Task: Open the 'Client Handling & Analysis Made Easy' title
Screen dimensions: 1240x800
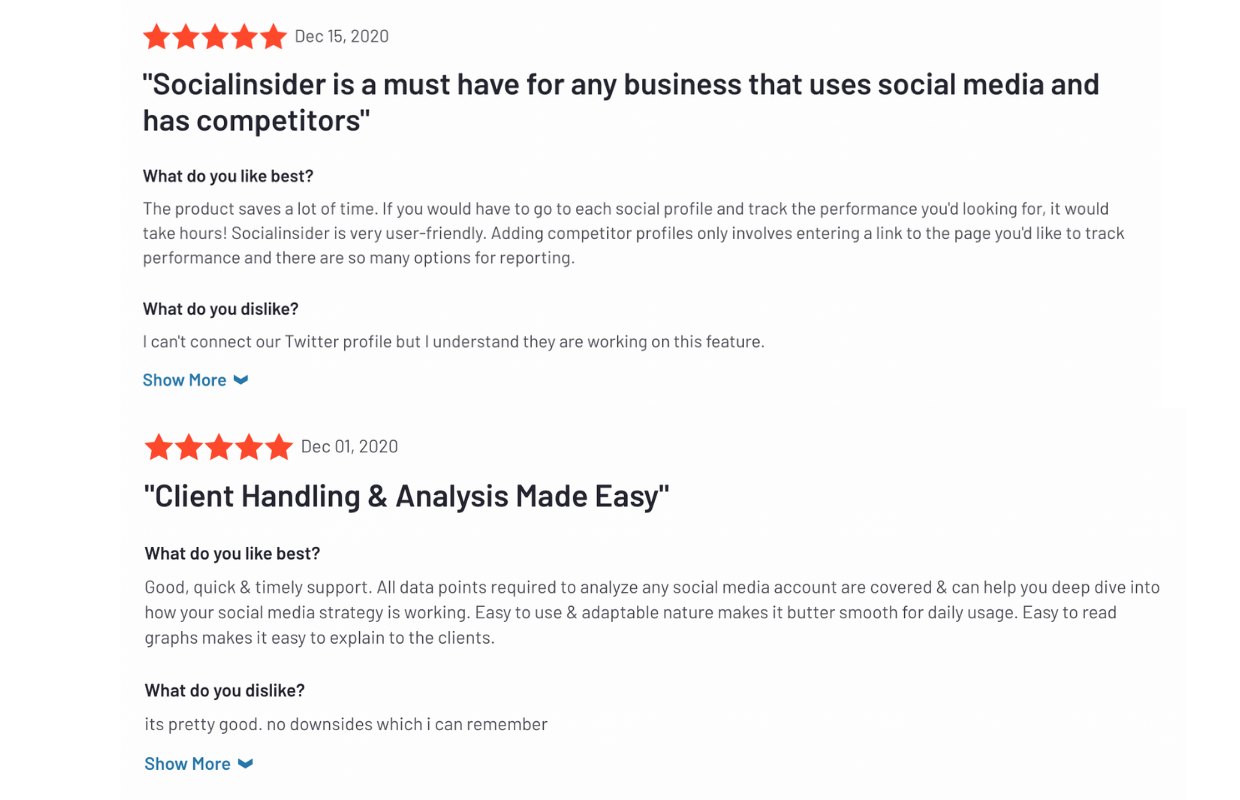Action: (x=407, y=496)
